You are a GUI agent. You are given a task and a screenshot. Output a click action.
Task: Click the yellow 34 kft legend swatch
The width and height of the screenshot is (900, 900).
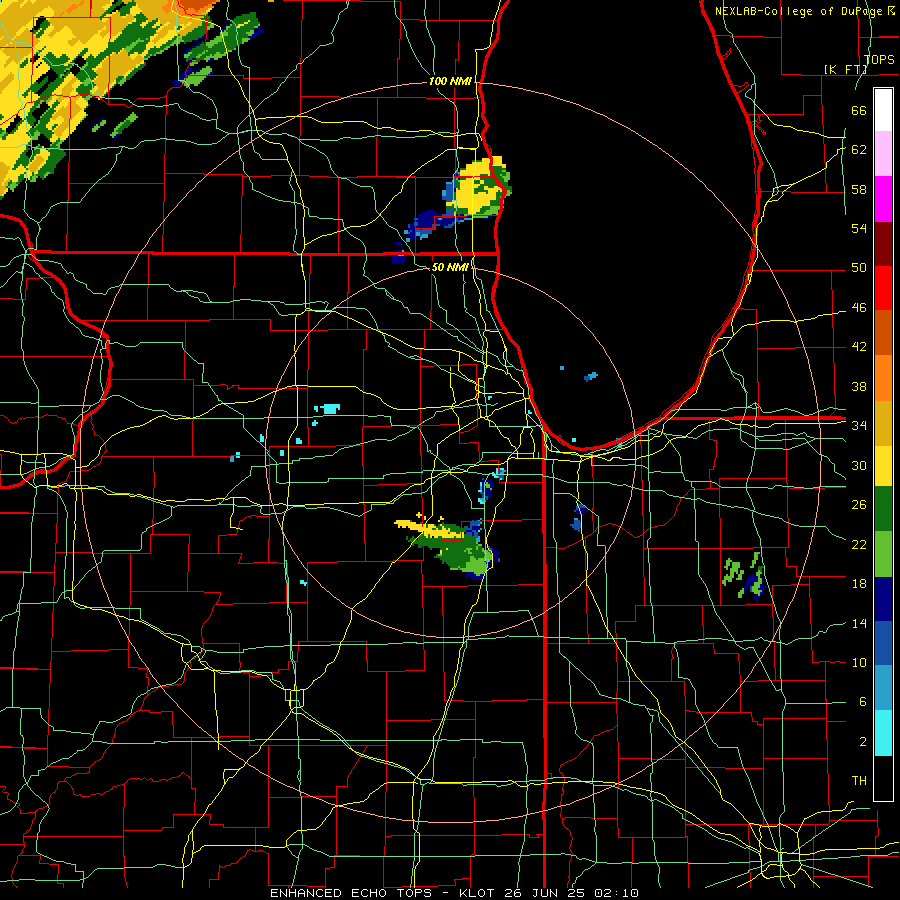[883, 466]
